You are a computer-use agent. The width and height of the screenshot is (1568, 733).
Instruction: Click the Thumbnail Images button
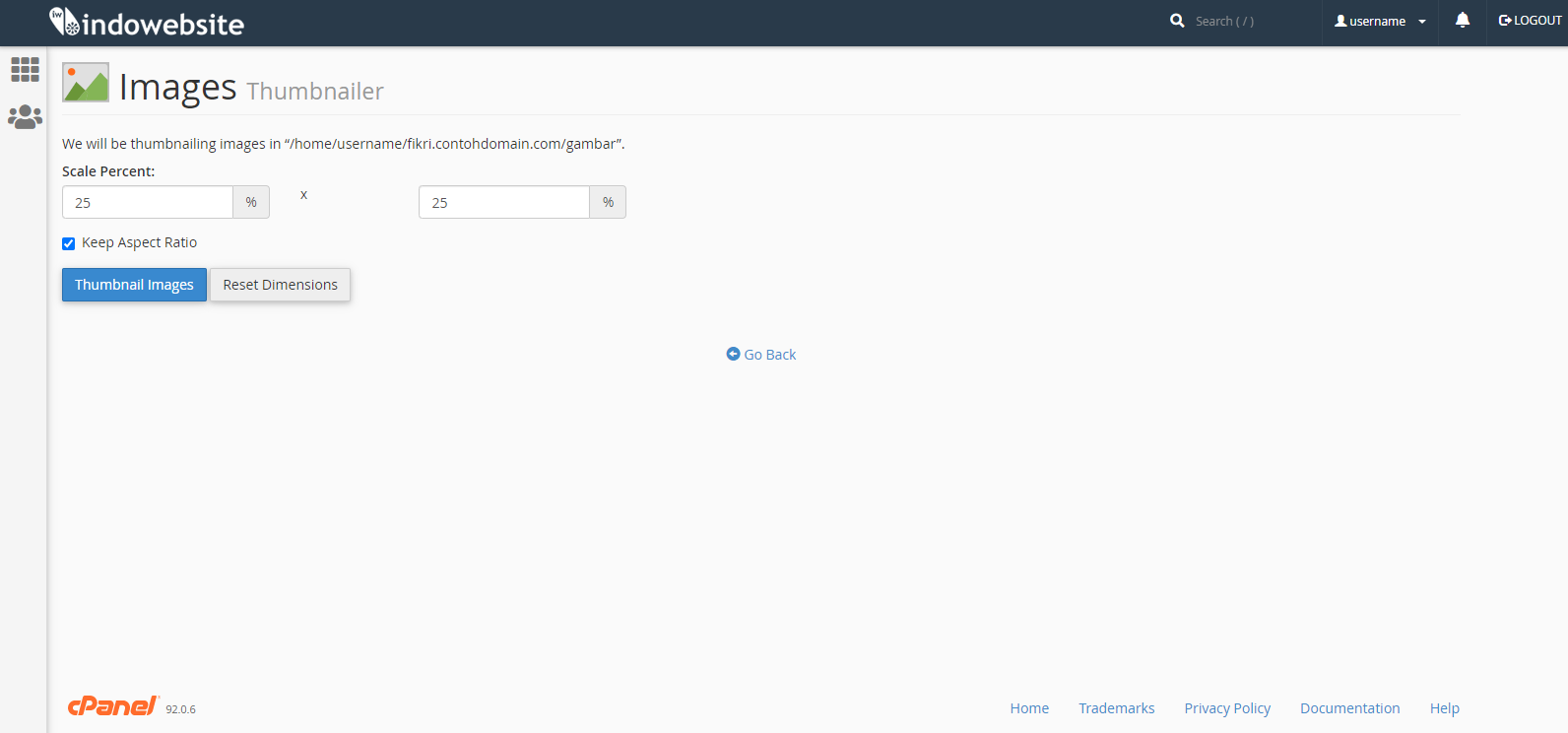click(x=134, y=285)
